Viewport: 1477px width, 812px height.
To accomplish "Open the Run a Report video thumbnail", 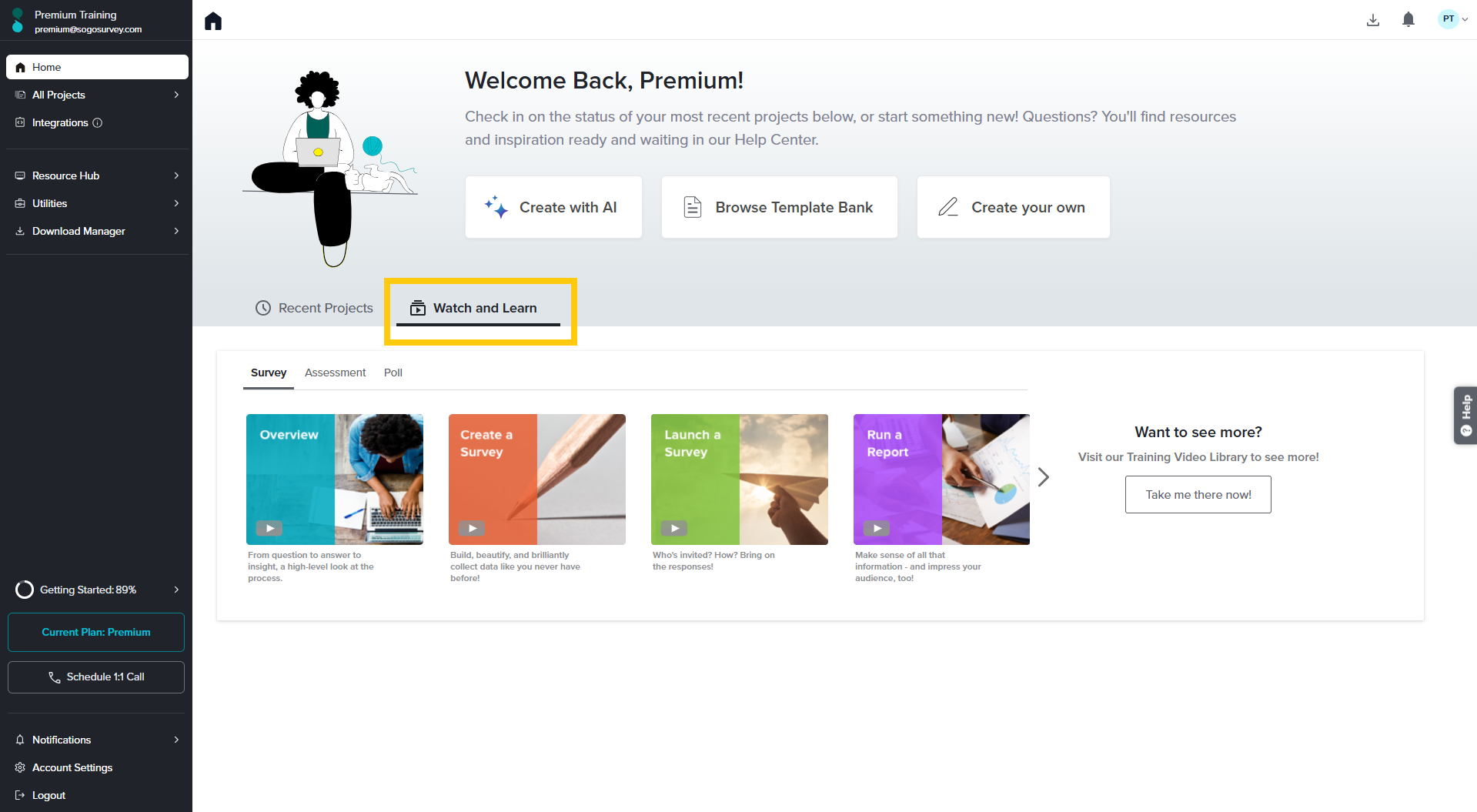I will pyautogui.click(x=941, y=479).
